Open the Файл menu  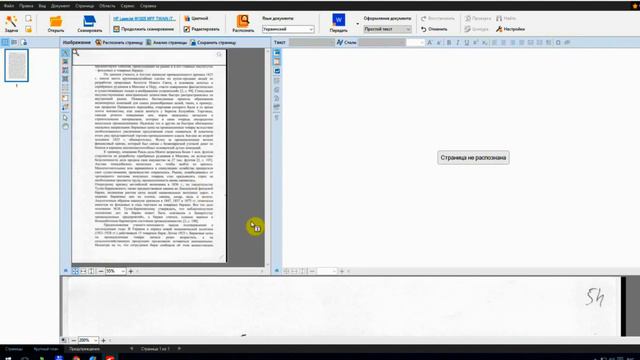click(x=9, y=6)
